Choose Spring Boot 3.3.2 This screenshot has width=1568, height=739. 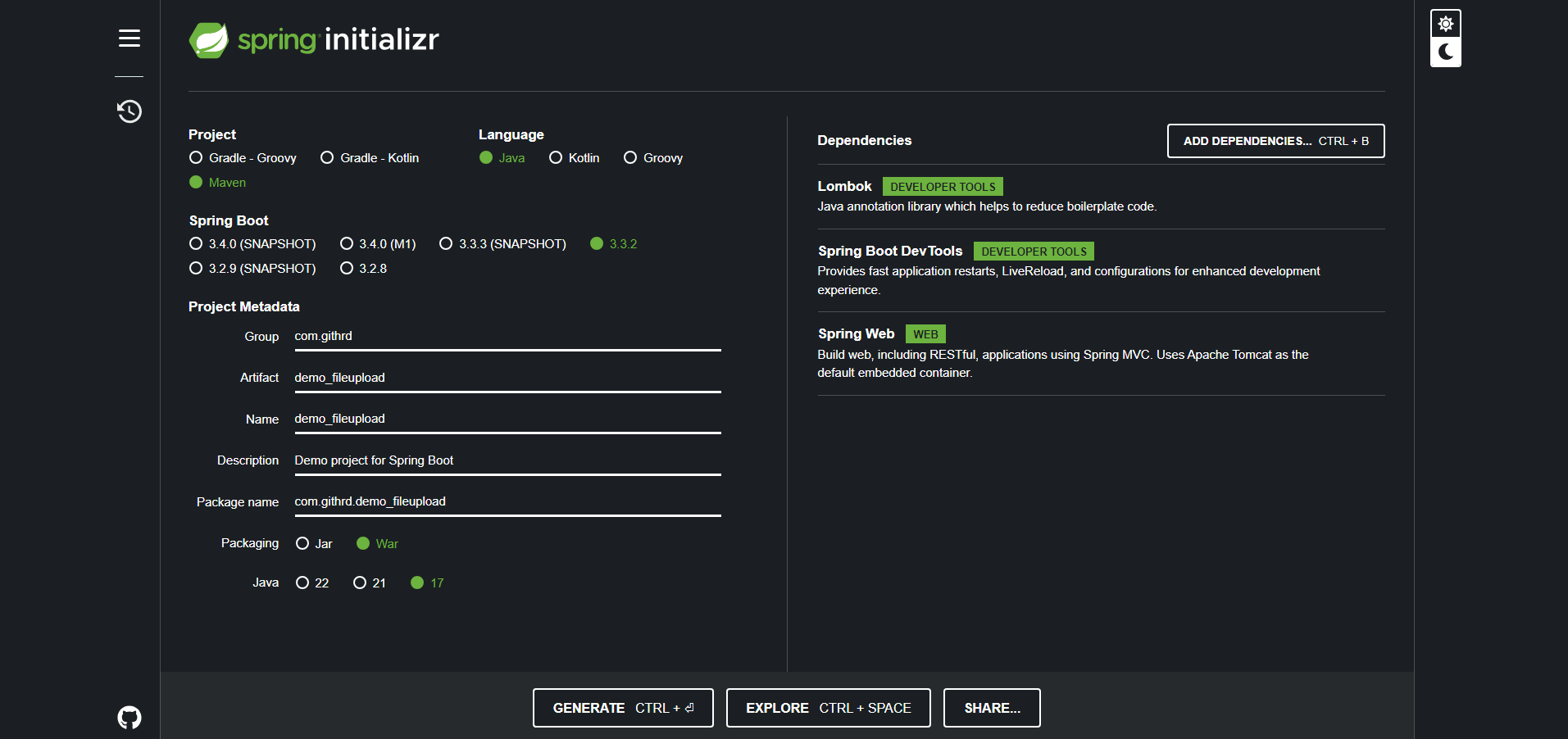[613, 243]
